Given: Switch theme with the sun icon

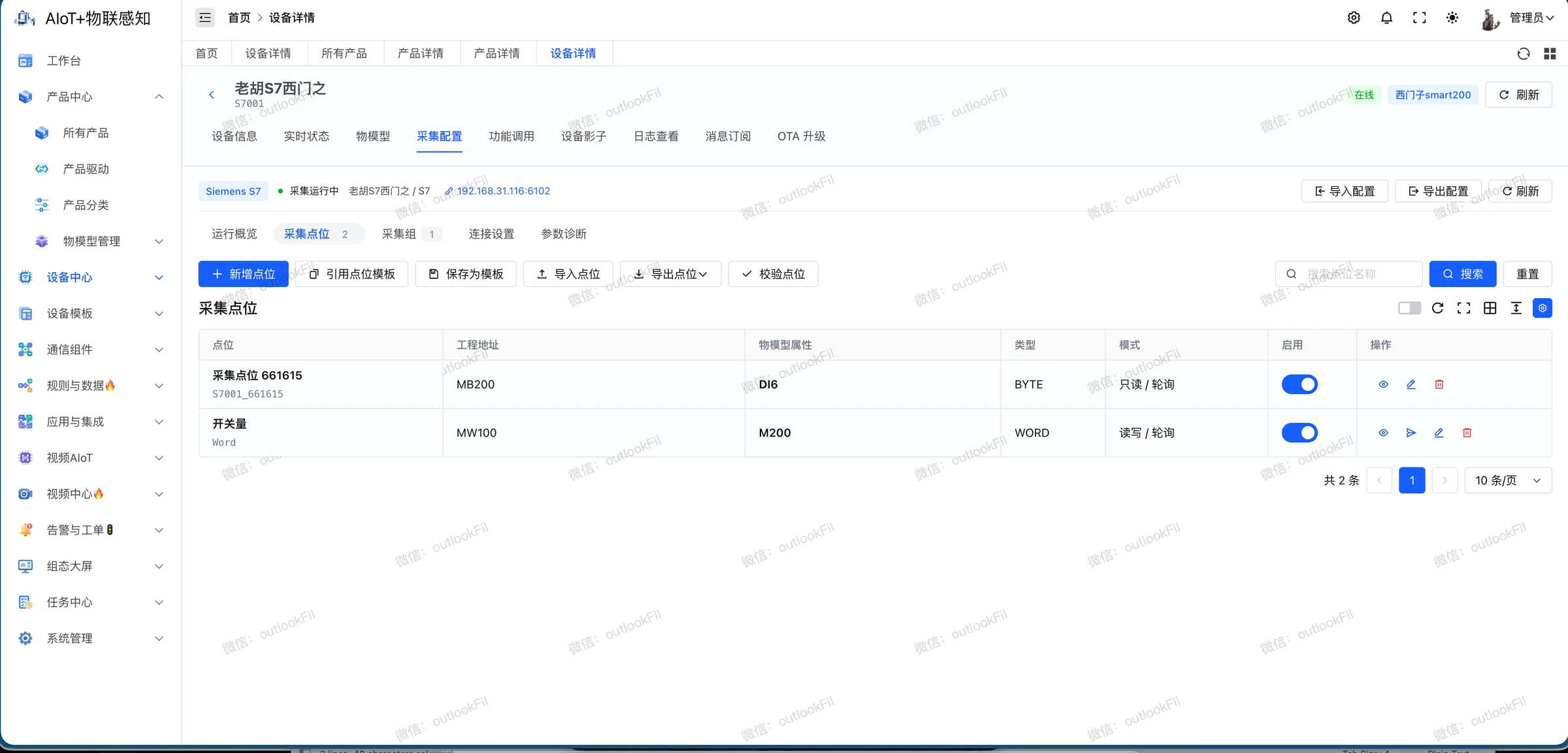Looking at the screenshot, I should coord(1452,18).
